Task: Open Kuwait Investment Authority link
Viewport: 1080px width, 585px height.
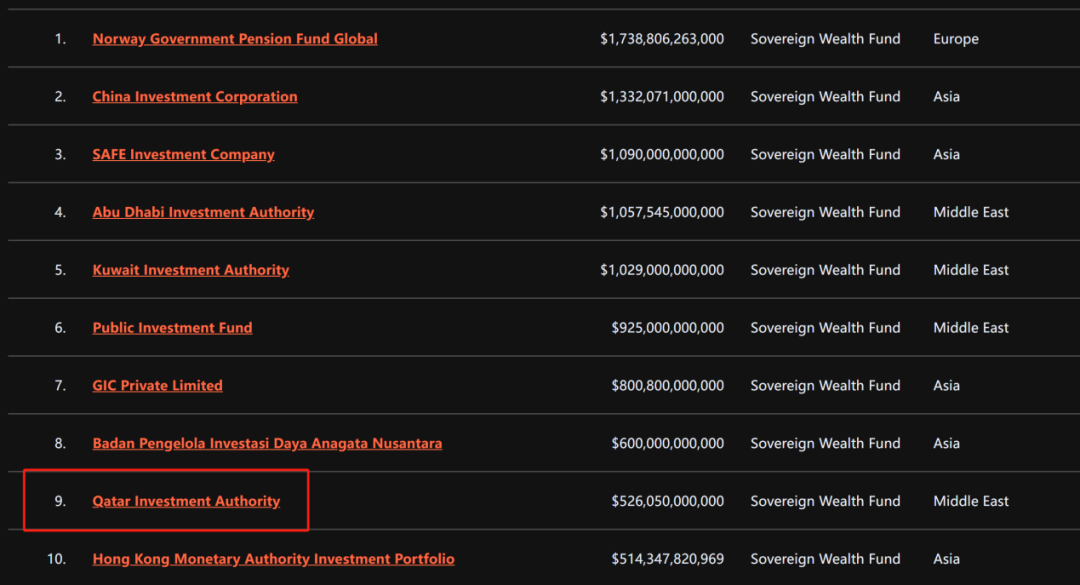Action: (x=191, y=270)
